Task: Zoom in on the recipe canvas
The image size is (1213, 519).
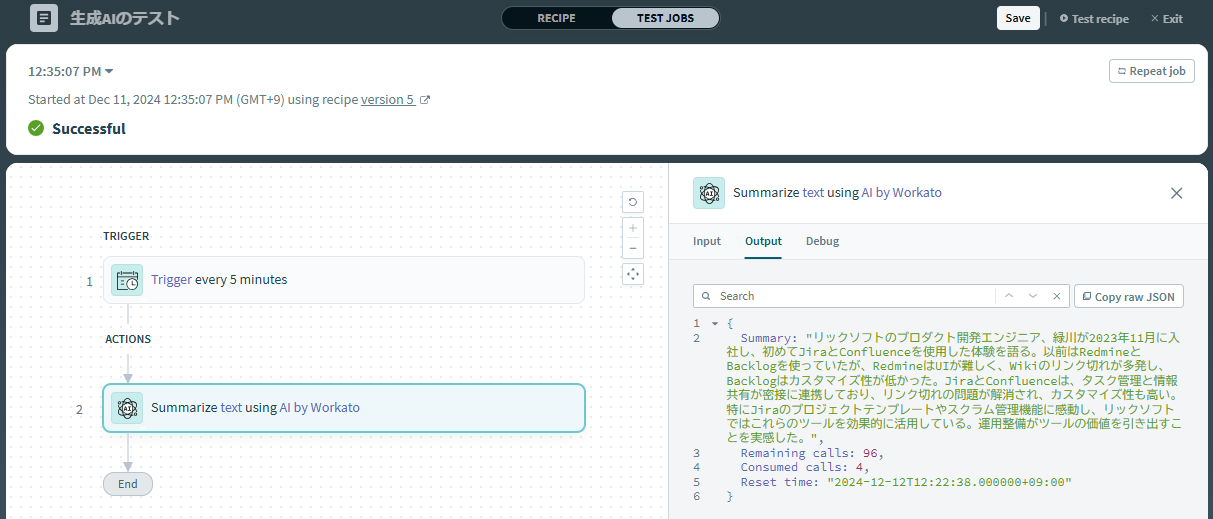Action: pos(632,228)
